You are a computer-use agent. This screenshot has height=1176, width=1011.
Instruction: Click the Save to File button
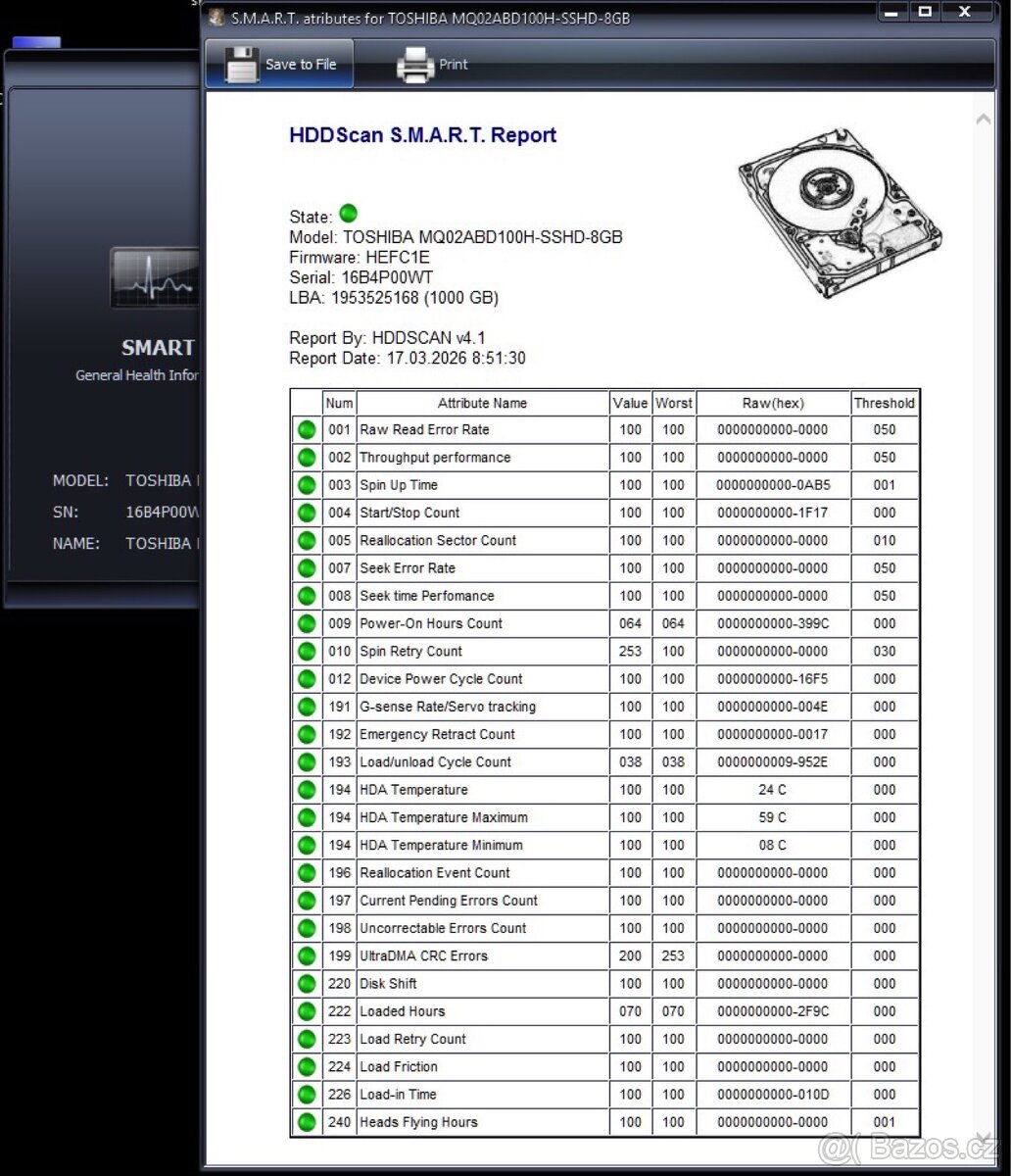click(x=280, y=65)
